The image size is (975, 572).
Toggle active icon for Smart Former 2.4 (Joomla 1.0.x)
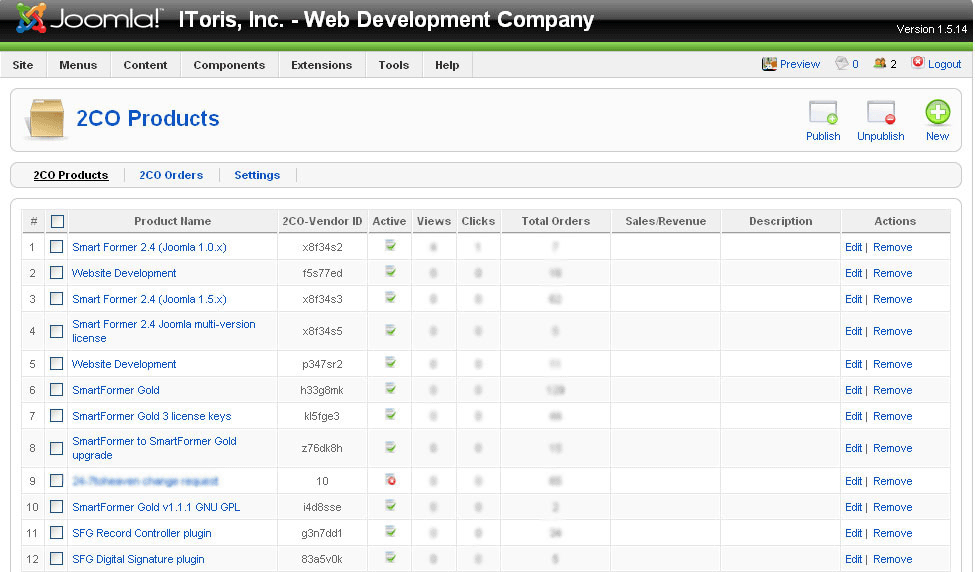point(390,245)
